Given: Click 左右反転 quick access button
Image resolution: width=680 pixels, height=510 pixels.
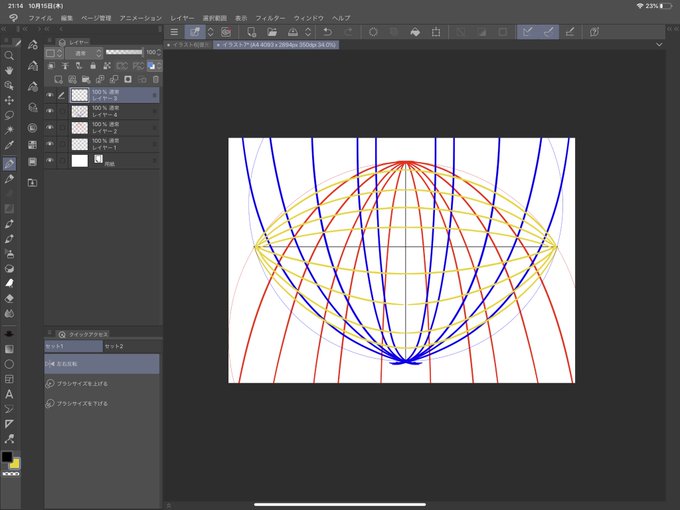Looking at the screenshot, I should [x=102, y=364].
